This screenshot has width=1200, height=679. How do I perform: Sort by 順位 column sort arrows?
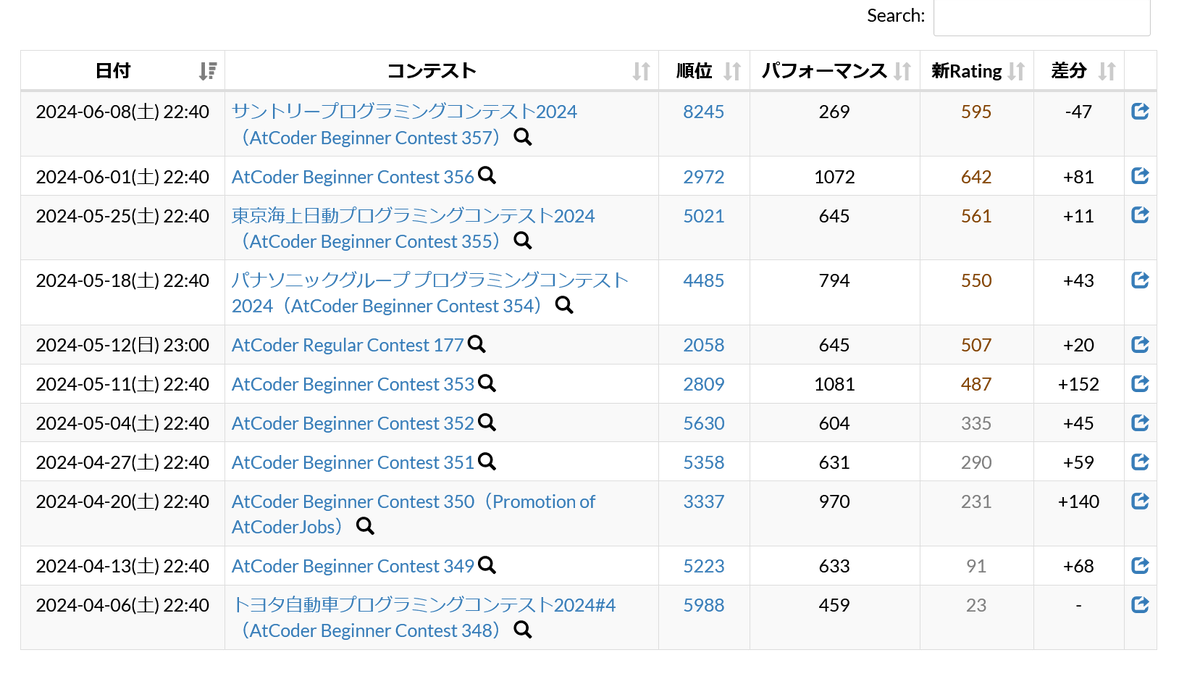point(732,71)
